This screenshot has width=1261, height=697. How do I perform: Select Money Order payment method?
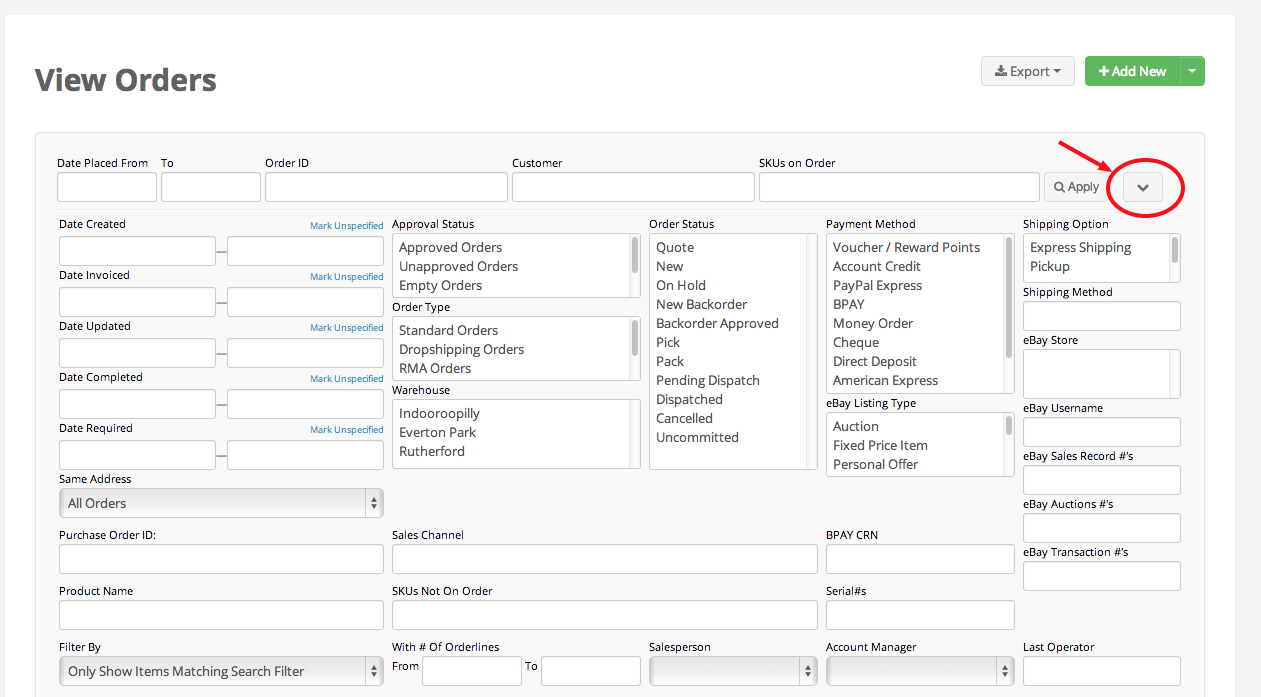pos(873,323)
